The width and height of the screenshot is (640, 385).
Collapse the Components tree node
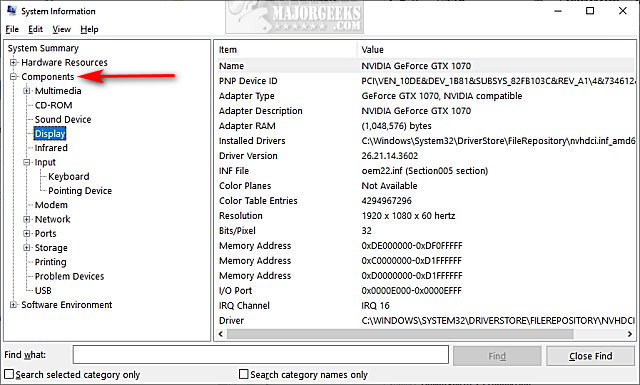(x=13, y=77)
